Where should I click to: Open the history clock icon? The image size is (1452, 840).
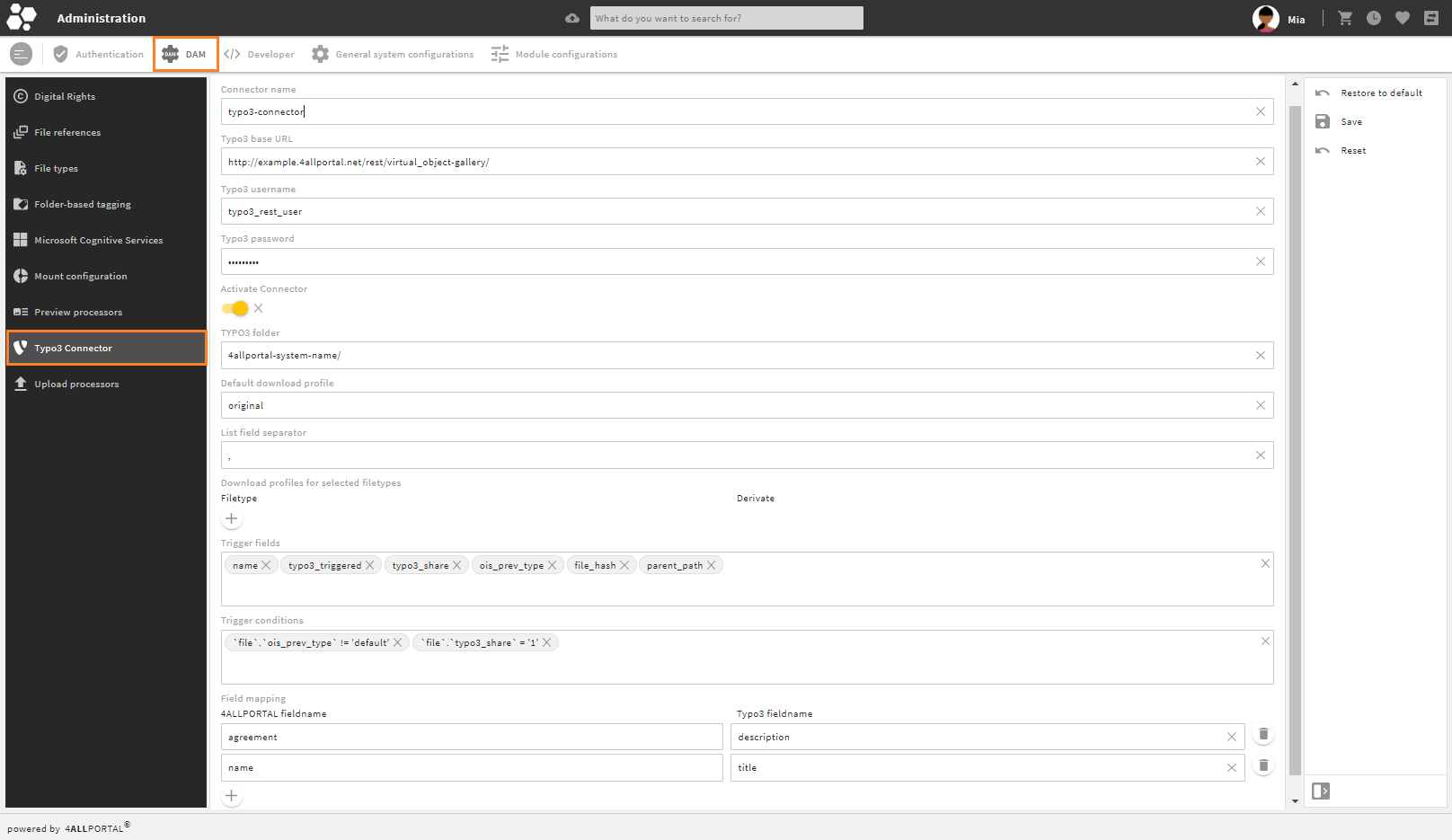(1374, 18)
